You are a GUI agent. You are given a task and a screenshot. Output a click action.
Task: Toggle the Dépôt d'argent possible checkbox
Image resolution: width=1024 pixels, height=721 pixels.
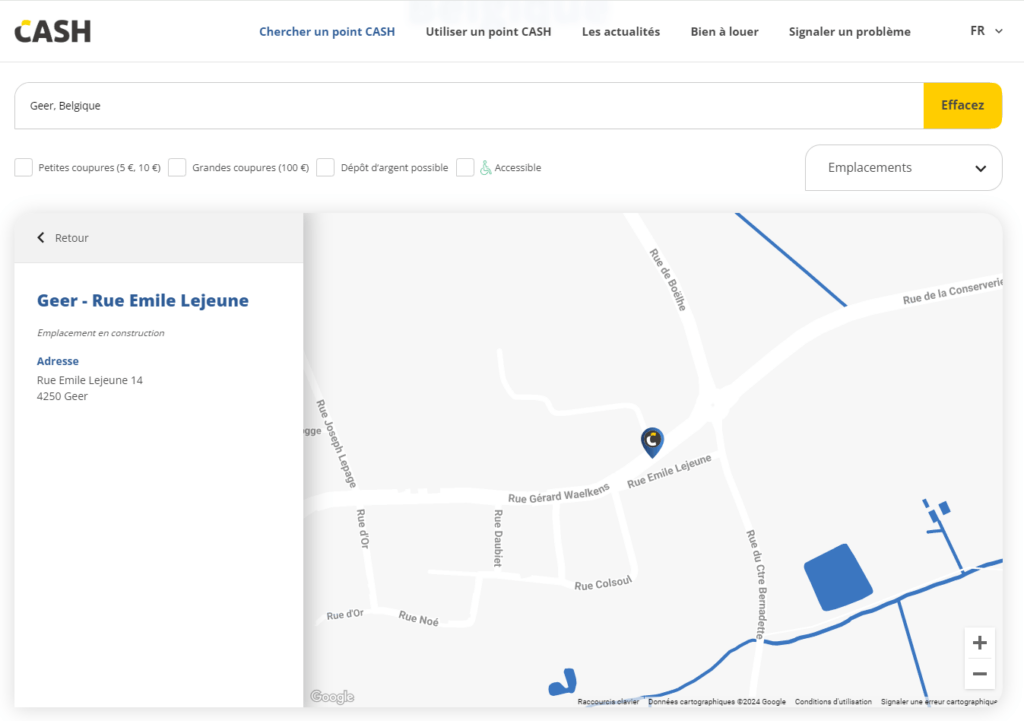tap(325, 168)
